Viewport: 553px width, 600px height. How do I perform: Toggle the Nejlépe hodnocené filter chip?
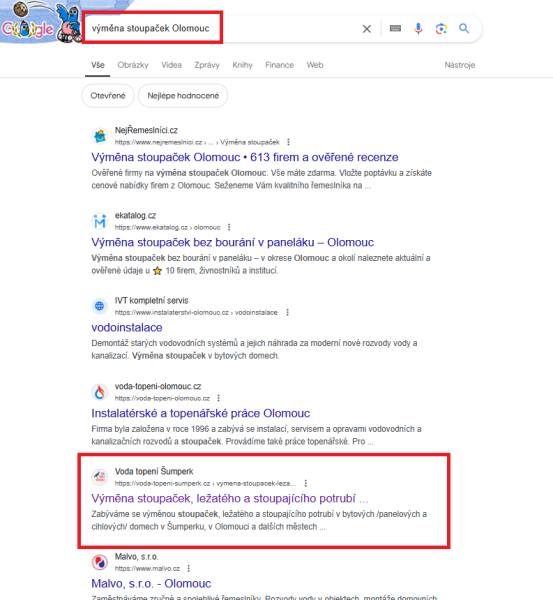pos(183,96)
